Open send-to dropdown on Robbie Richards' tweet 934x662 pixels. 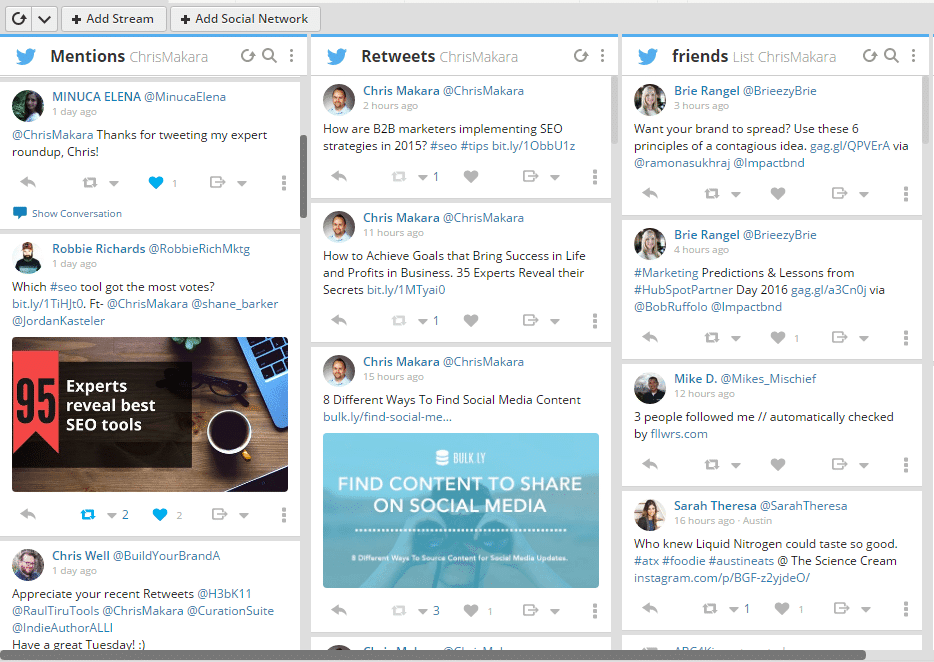click(244, 515)
